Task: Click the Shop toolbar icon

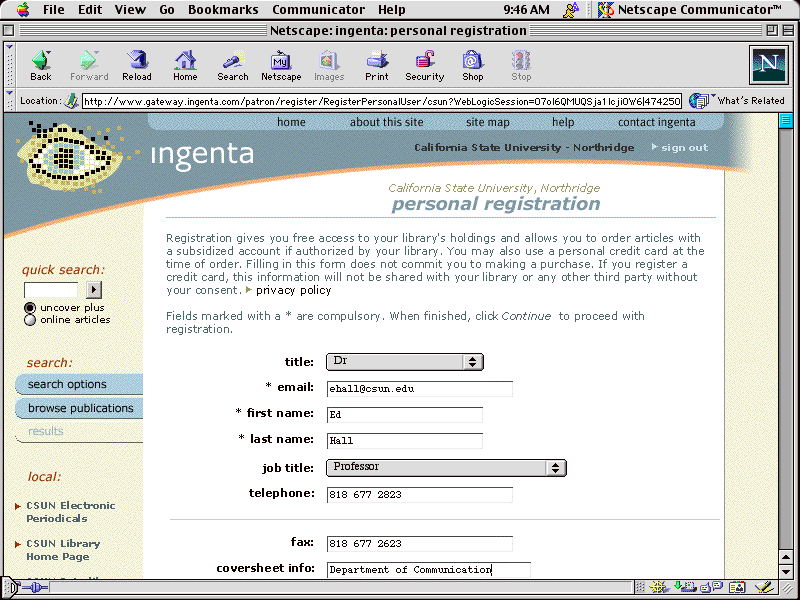Action: [472, 66]
